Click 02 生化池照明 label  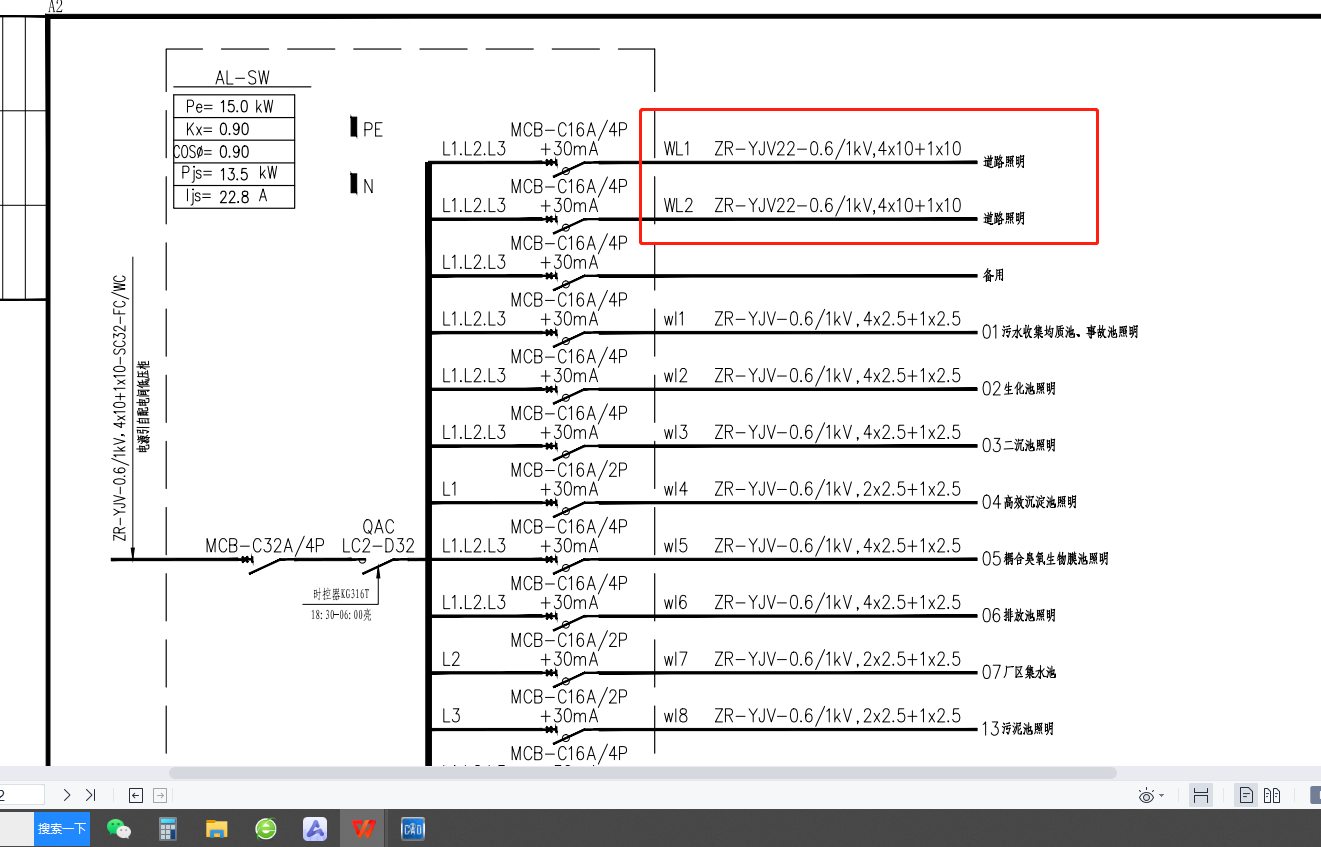click(1018, 389)
